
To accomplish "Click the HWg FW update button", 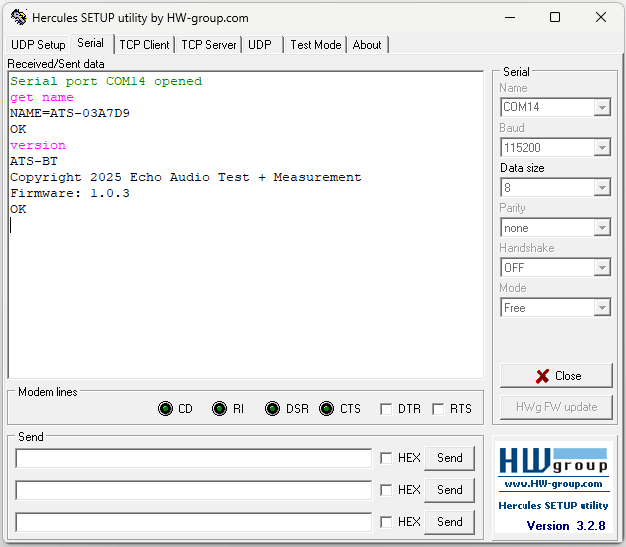I will [x=556, y=407].
